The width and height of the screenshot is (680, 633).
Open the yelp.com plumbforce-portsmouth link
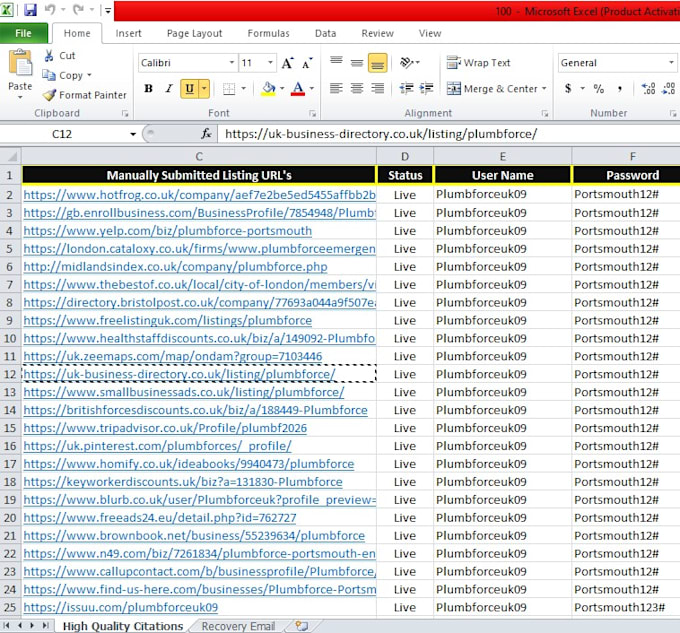click(x=167, y=231)
